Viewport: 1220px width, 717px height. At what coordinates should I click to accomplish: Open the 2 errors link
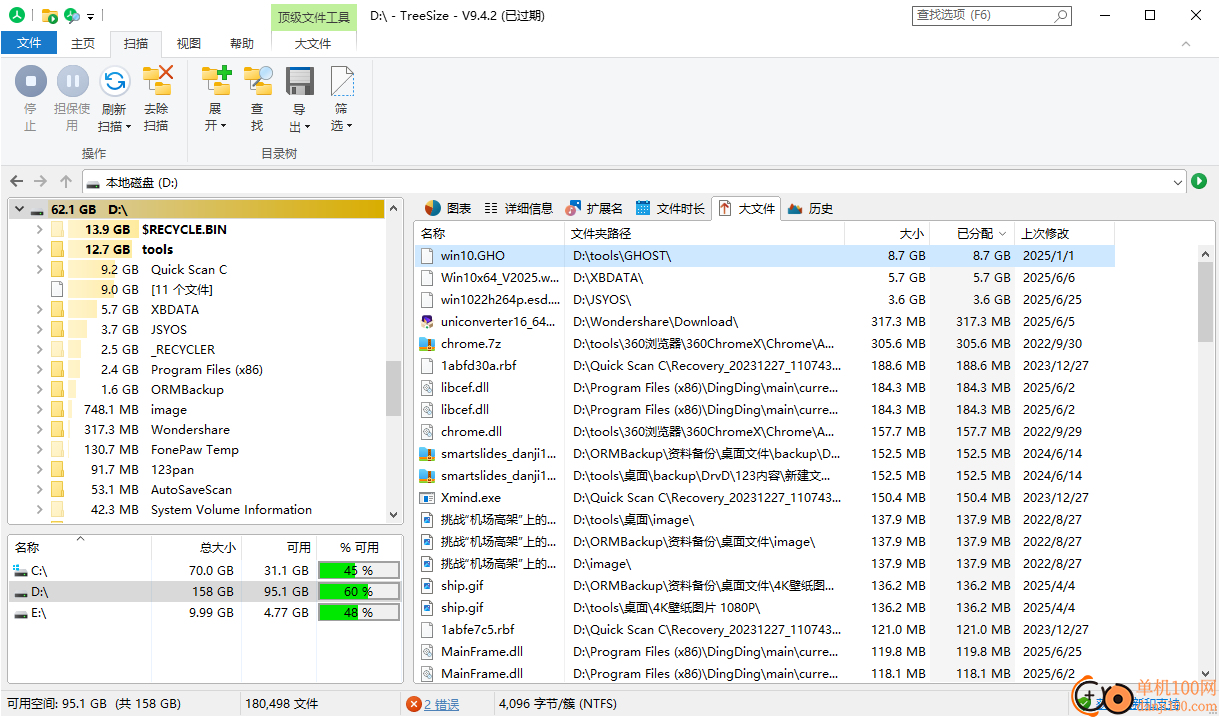[442, 704]
